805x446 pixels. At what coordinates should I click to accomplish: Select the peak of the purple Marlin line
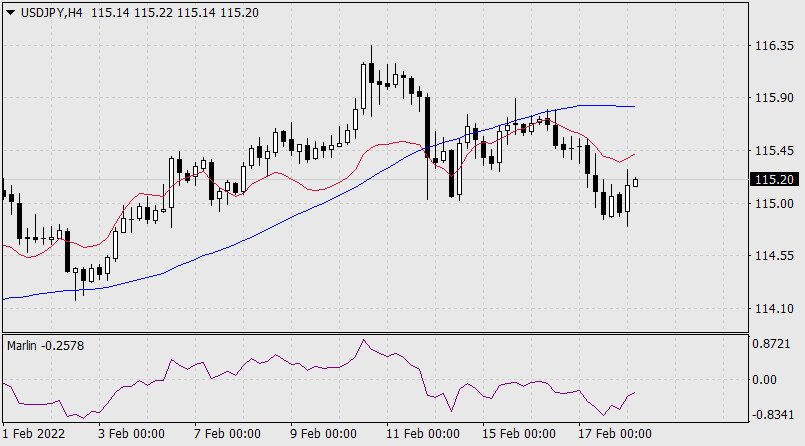tap(363, 340)
